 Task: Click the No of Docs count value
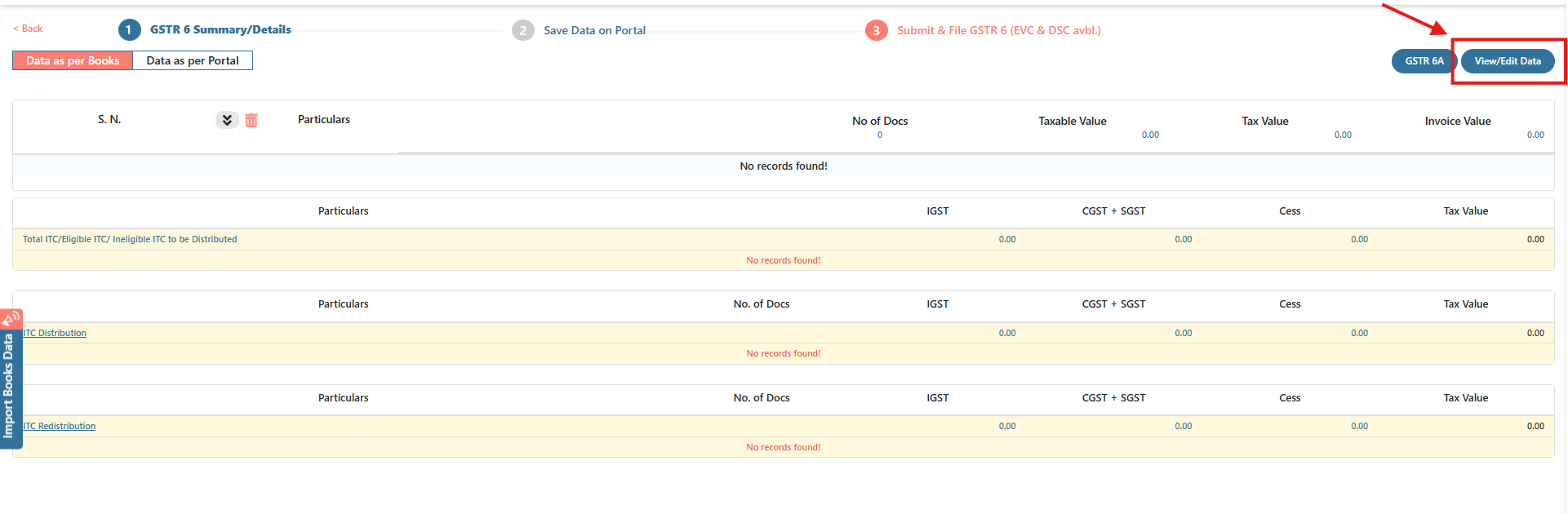tap(879, 135)
